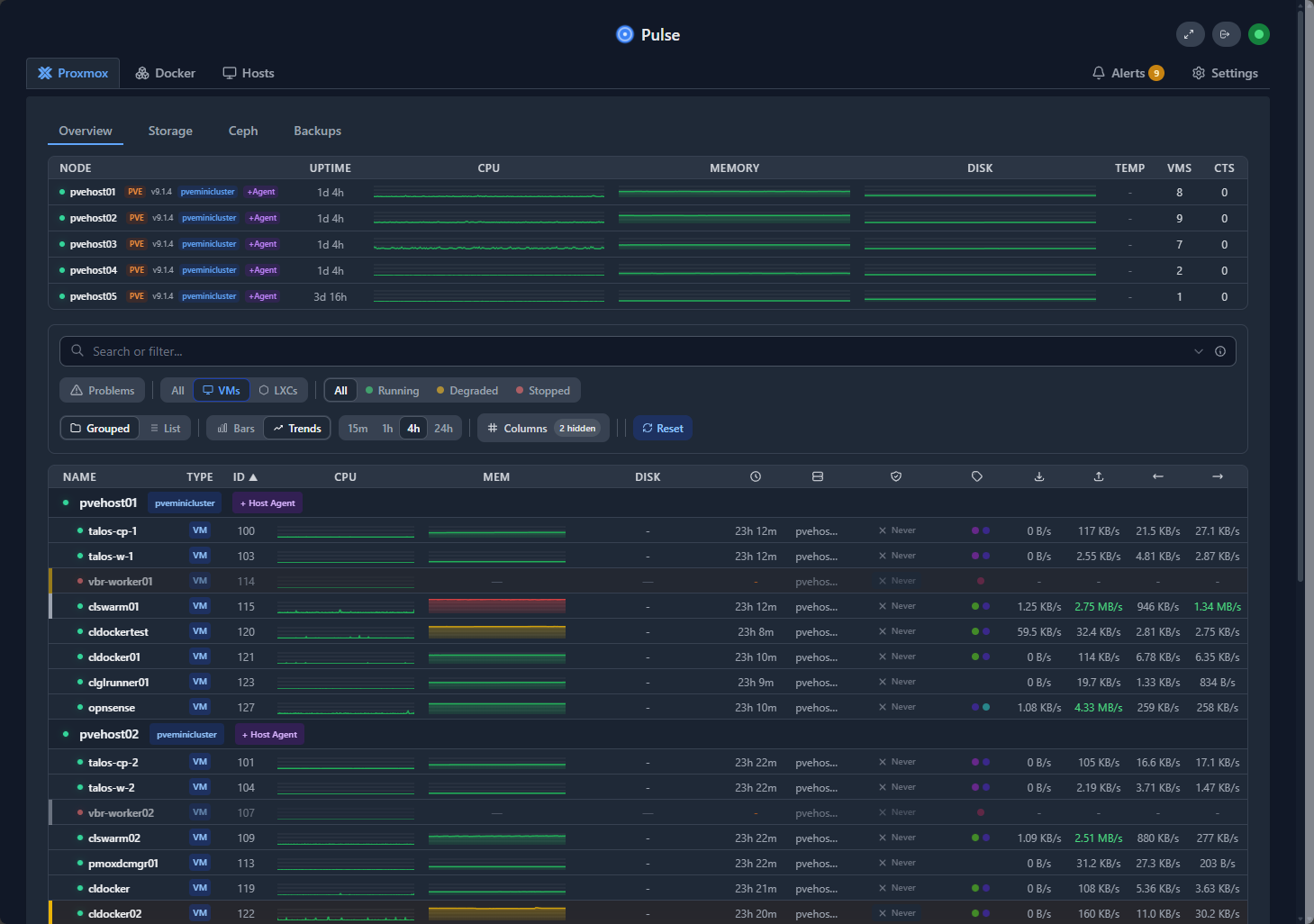Click the Reset button
The height and width of the screenshot is (924, 1314).
[663, 428]
